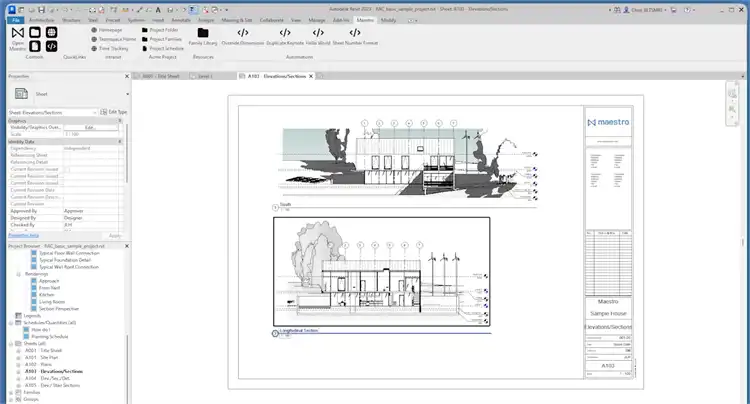This screenshot has height=404, width=750.
Task: Open the File menu
Action: pos(16,20)
